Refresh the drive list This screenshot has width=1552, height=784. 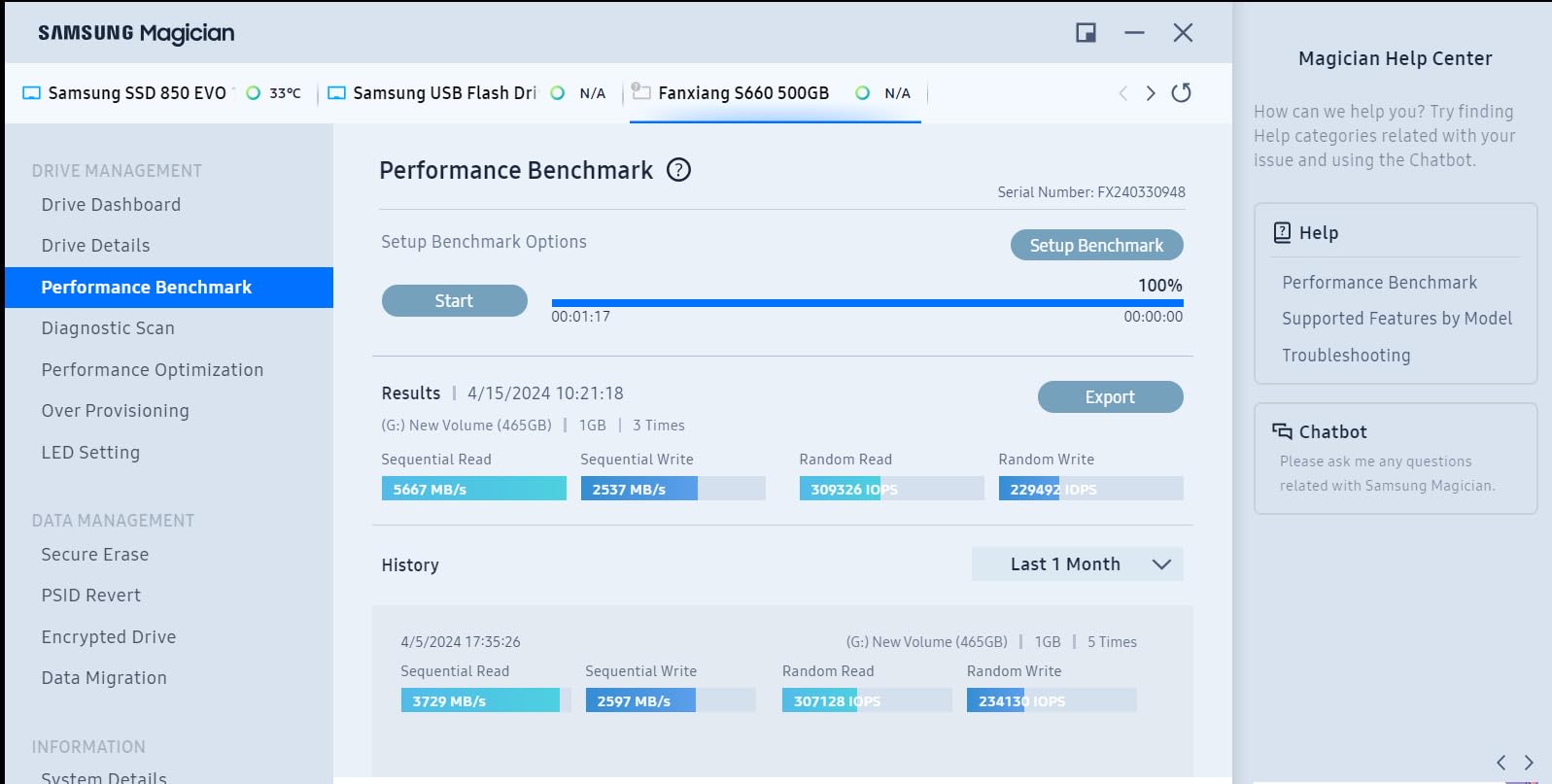(1181, 93)
